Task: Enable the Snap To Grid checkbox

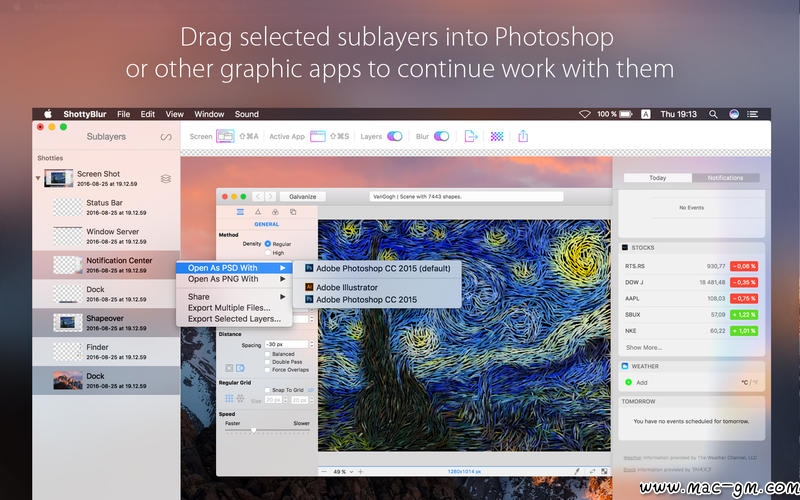Action: click(x=267, y=390)
